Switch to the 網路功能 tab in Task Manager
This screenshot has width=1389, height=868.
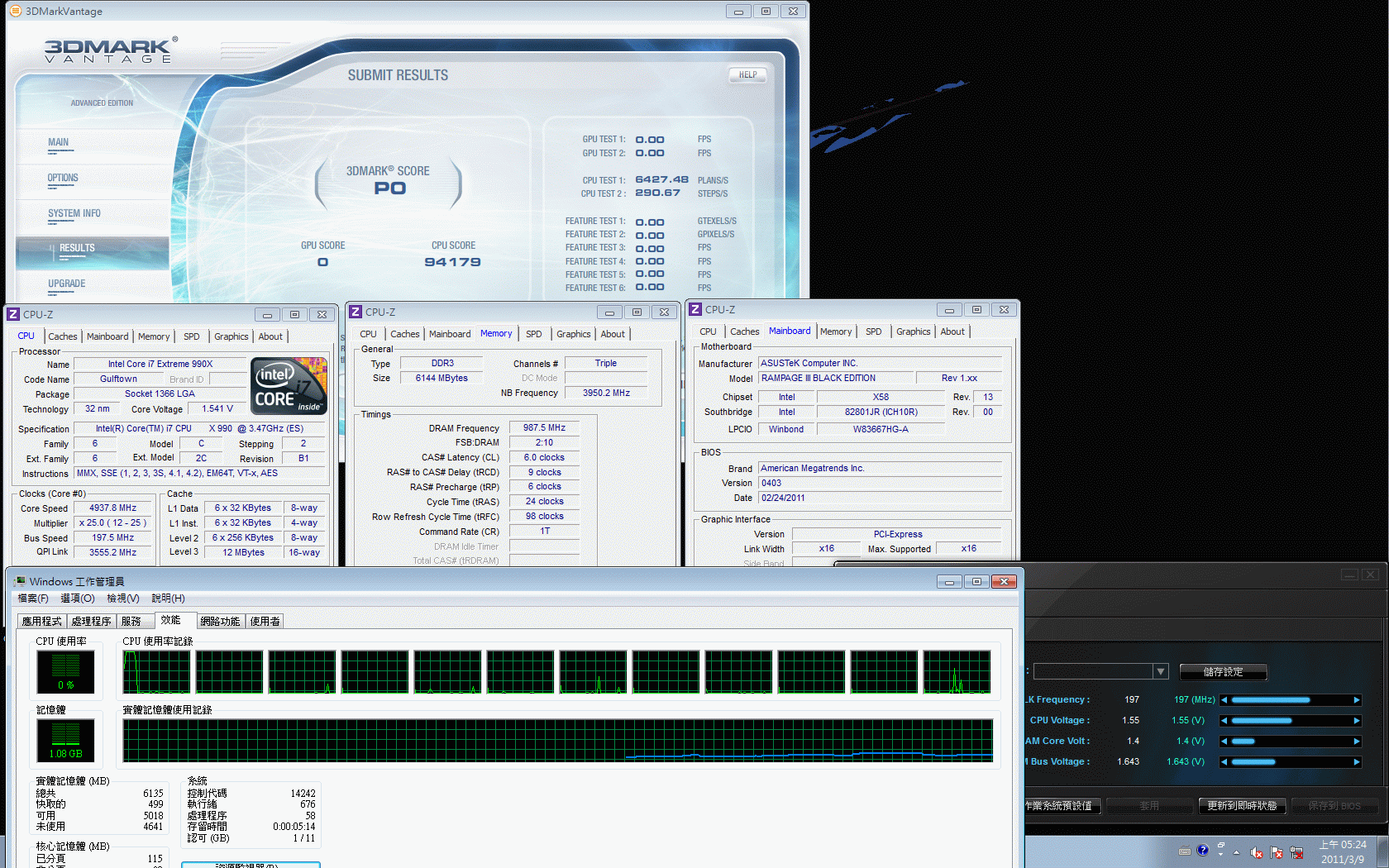click(x=221, y=621)
